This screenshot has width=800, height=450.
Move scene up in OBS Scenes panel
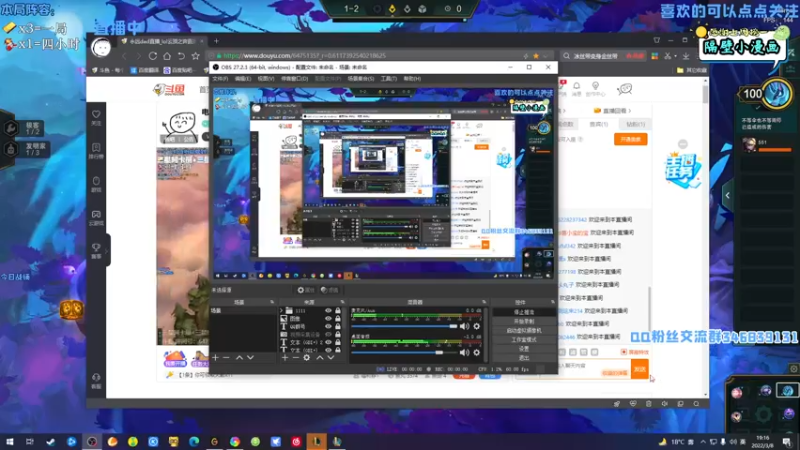239,358
